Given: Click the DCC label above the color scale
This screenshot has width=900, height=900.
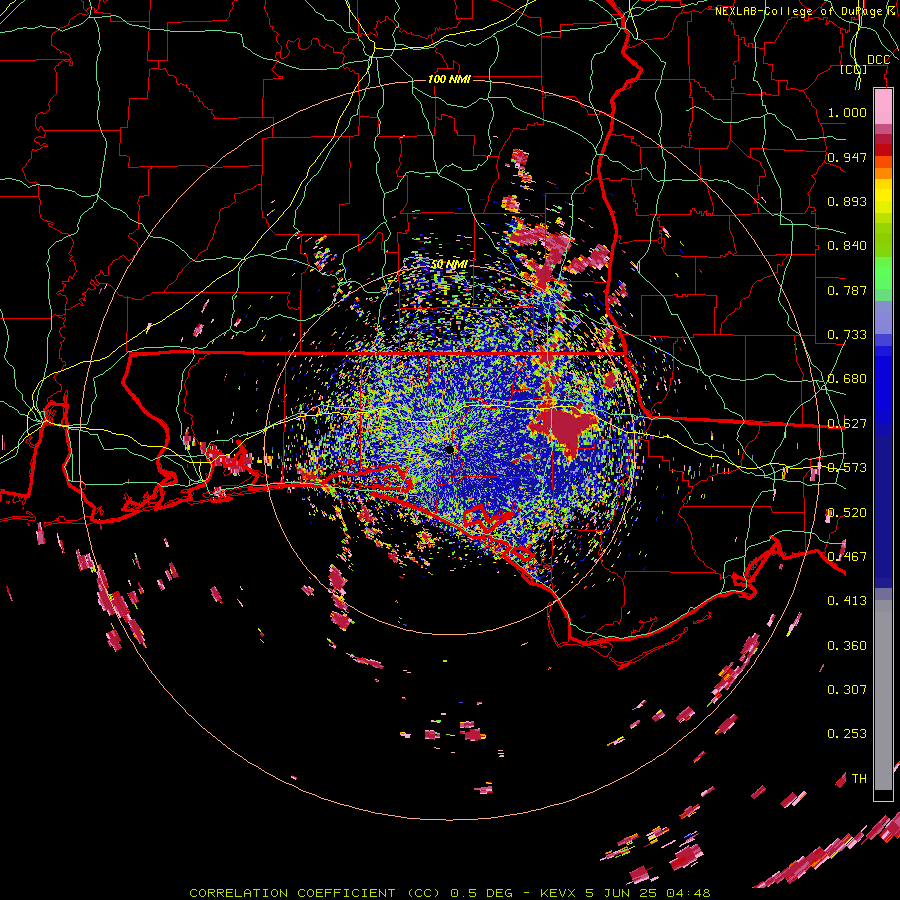Looking at the screenshot, I should click(x=878, y=60).
